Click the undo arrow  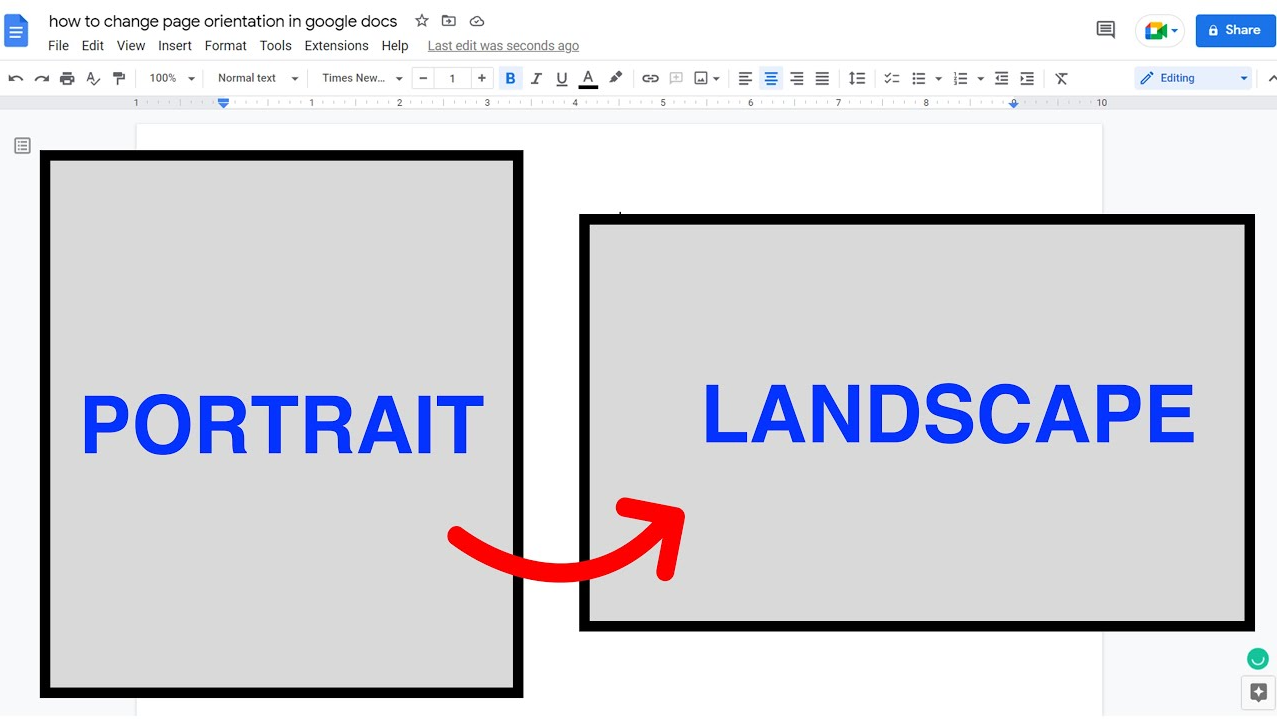click(x=16, y=78)
